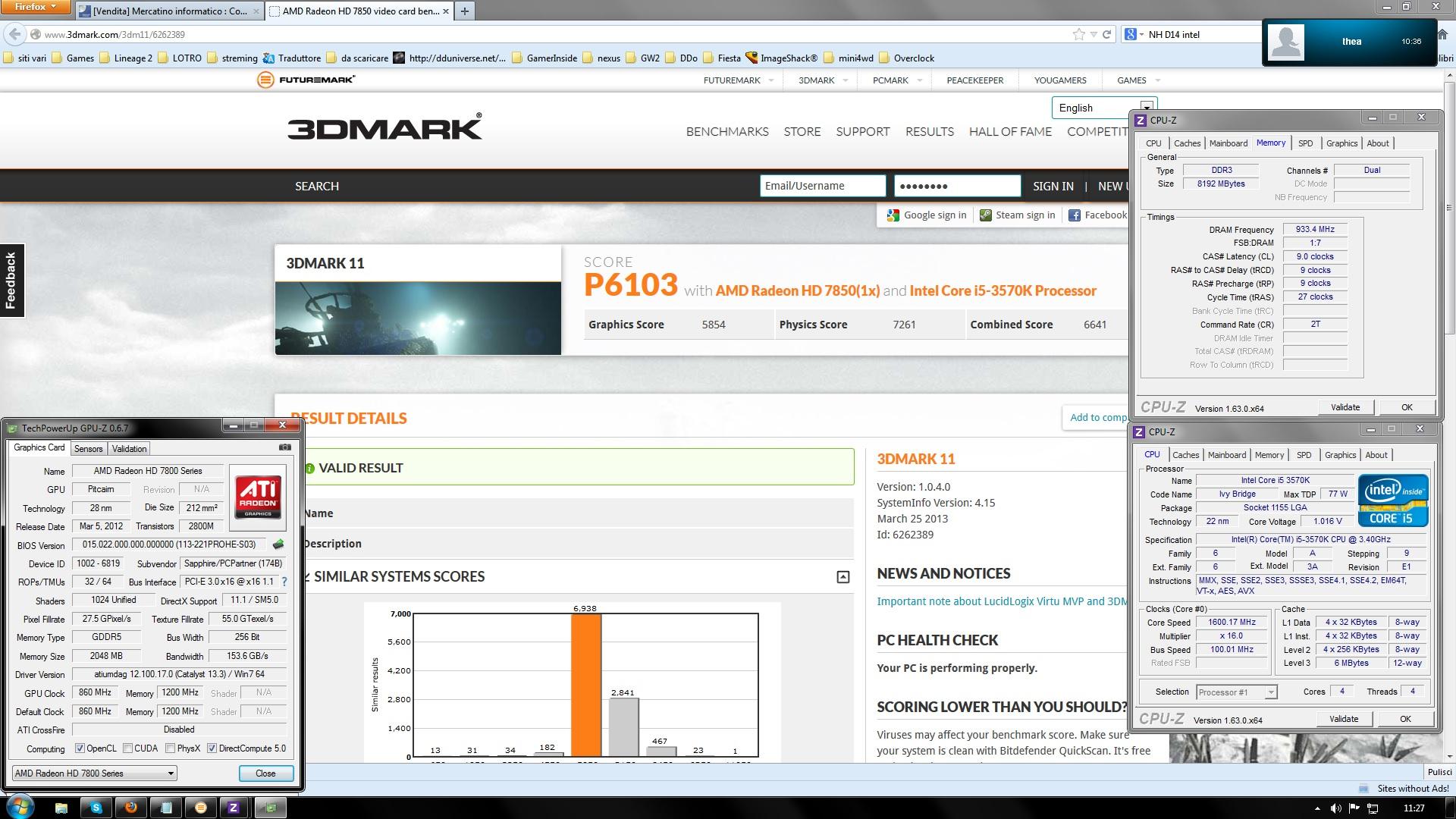Open Firefox from the taskbar
This screenshot has height=819, width=1456.
(x=131, y=808)
